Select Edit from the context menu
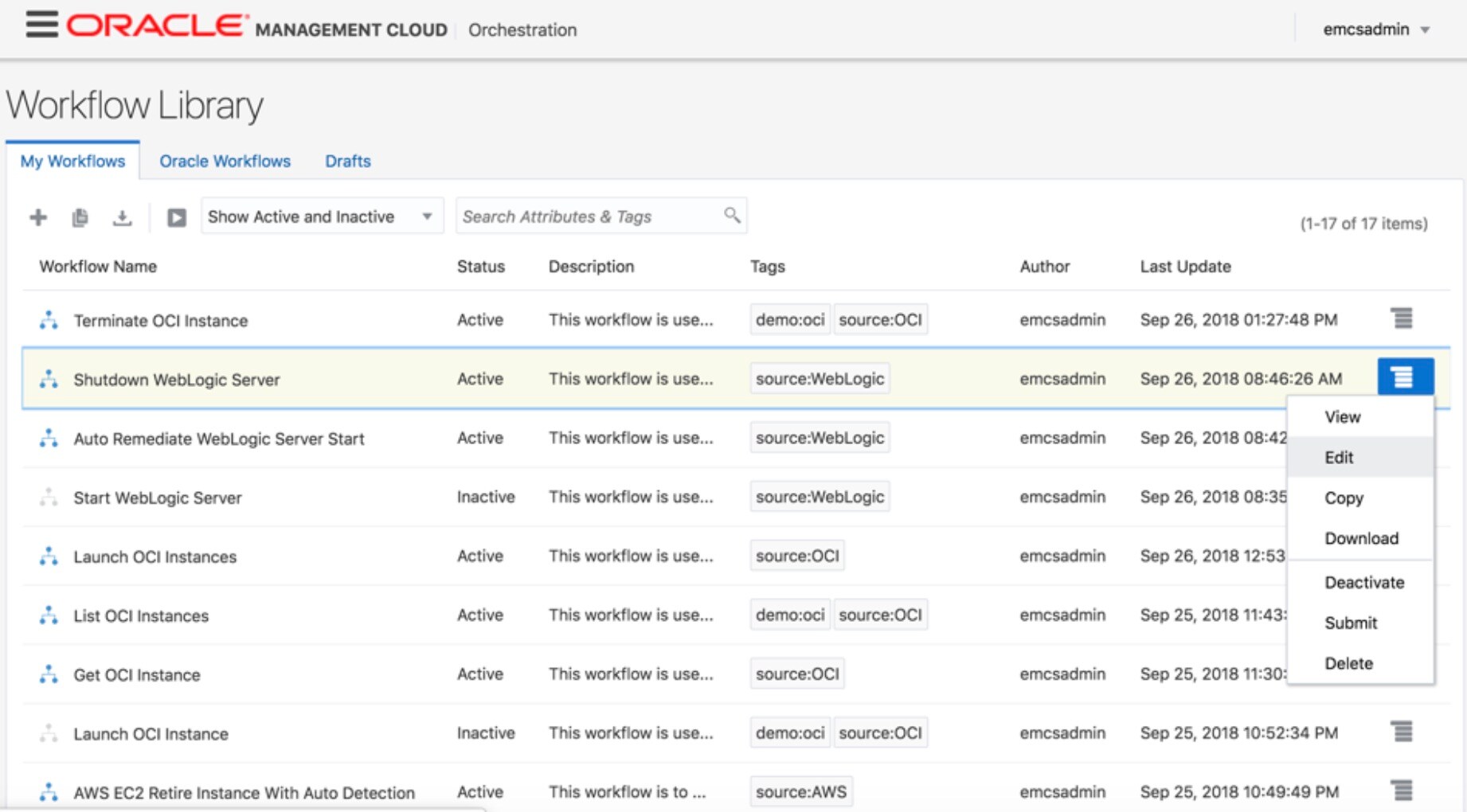Viewport: 1467px width, 812px height. (x=1339, y=458)
